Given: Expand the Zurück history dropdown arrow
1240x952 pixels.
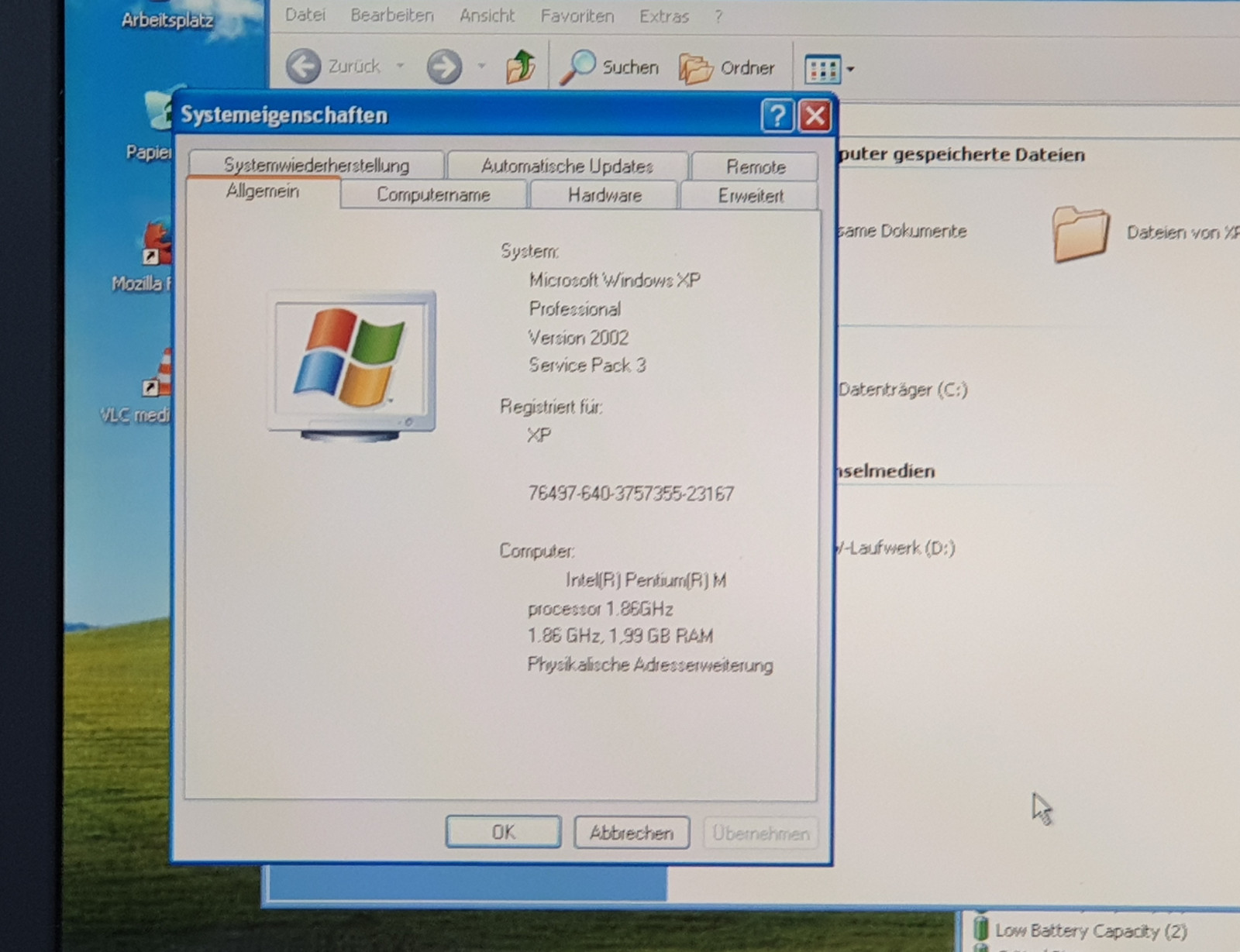Looking at the screenshot, I should pyautogui.click(x=401, y=67).
